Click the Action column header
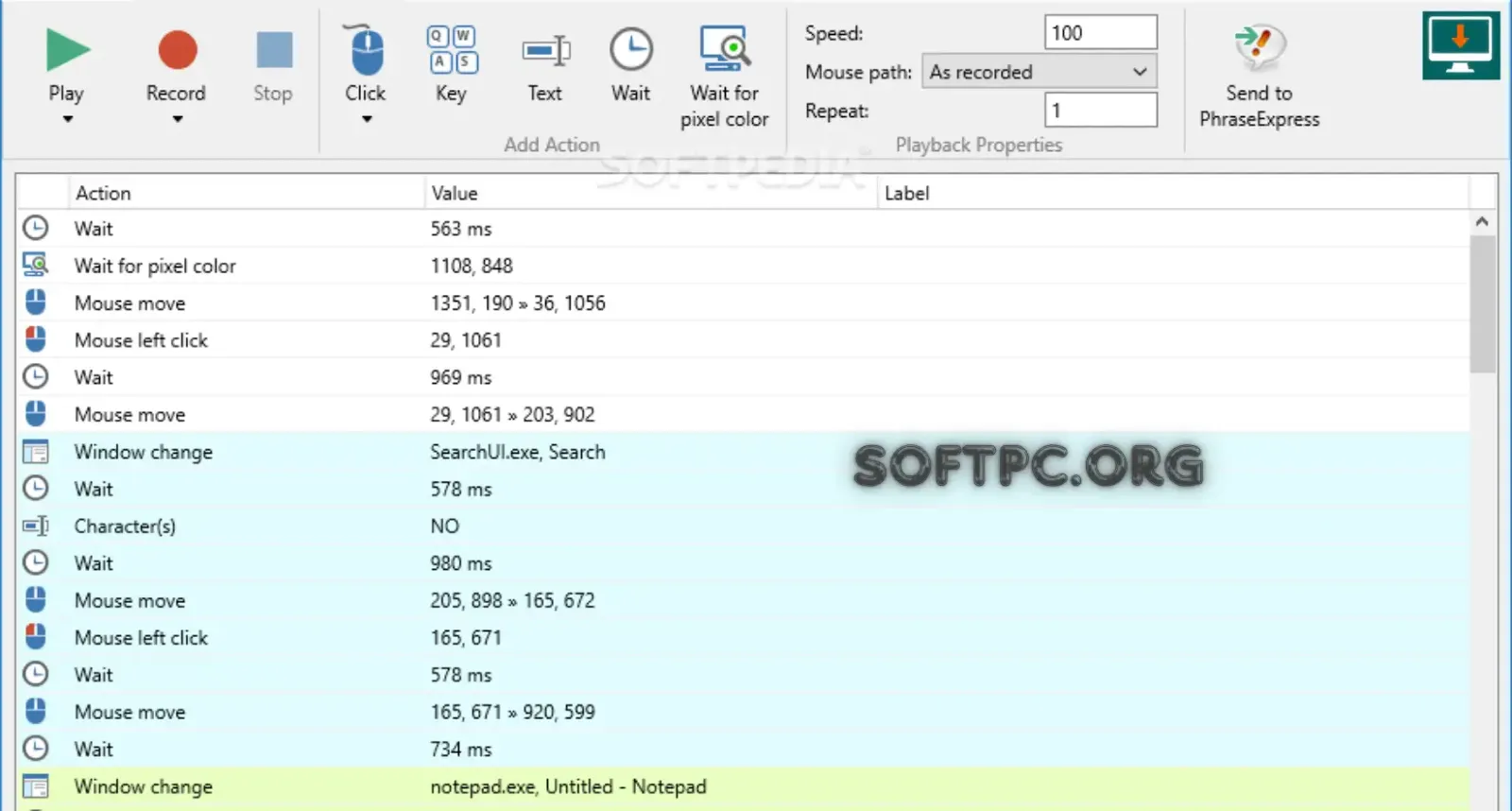The height and width of the screenshot is (811, 1512). (246, 193)
